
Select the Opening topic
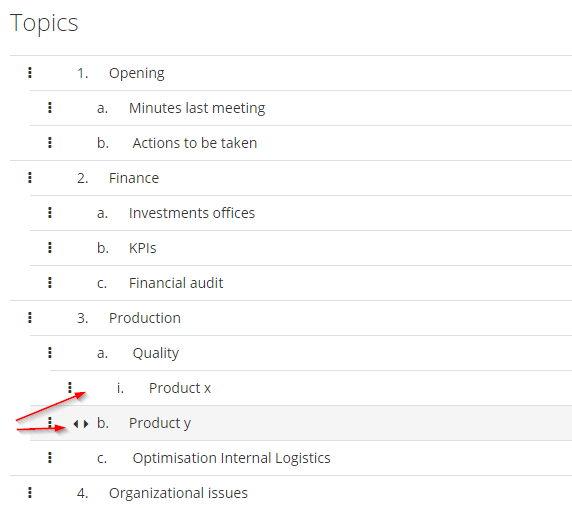137,73
